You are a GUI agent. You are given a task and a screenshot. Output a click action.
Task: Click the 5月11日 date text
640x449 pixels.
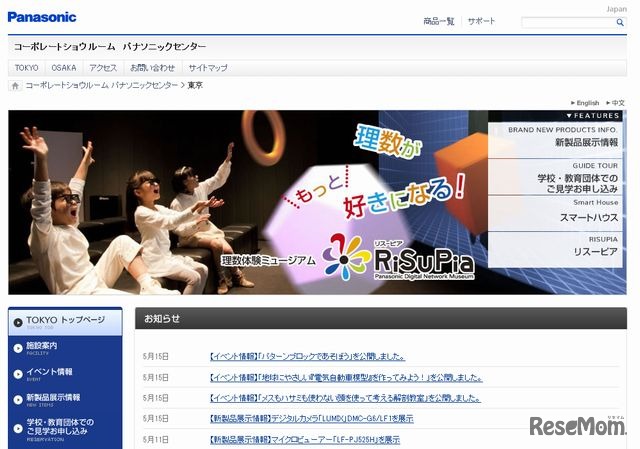click(x=156, y=440)
